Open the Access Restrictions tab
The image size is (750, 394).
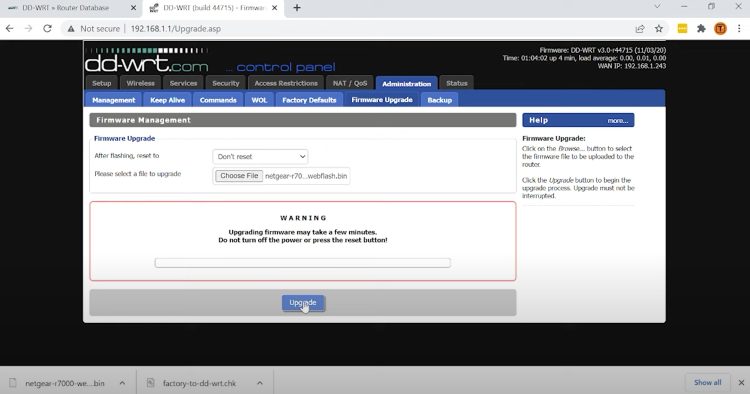(x=286, y=83)
